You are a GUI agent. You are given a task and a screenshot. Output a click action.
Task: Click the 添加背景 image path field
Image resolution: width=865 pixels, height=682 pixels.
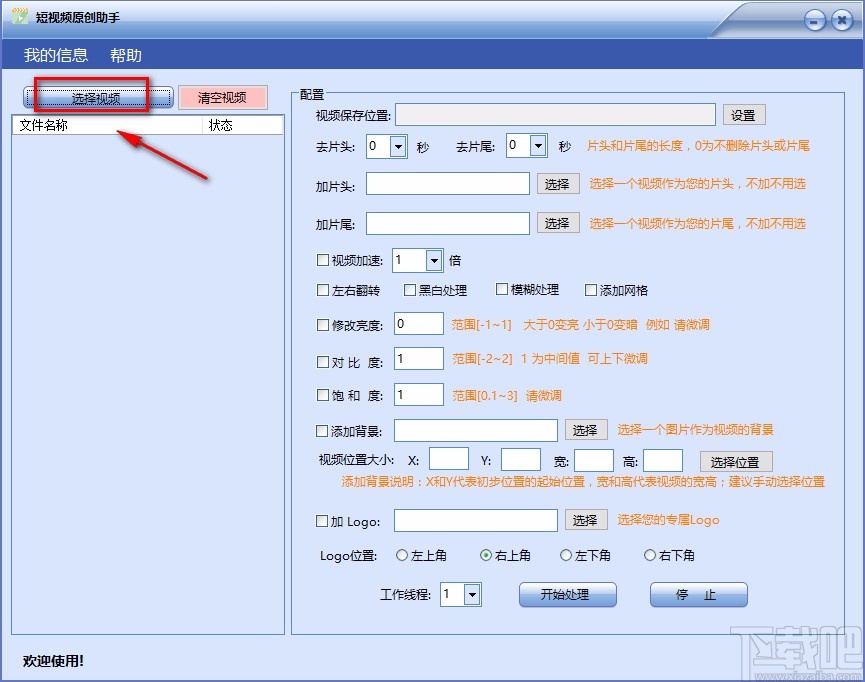click(476, 430)
